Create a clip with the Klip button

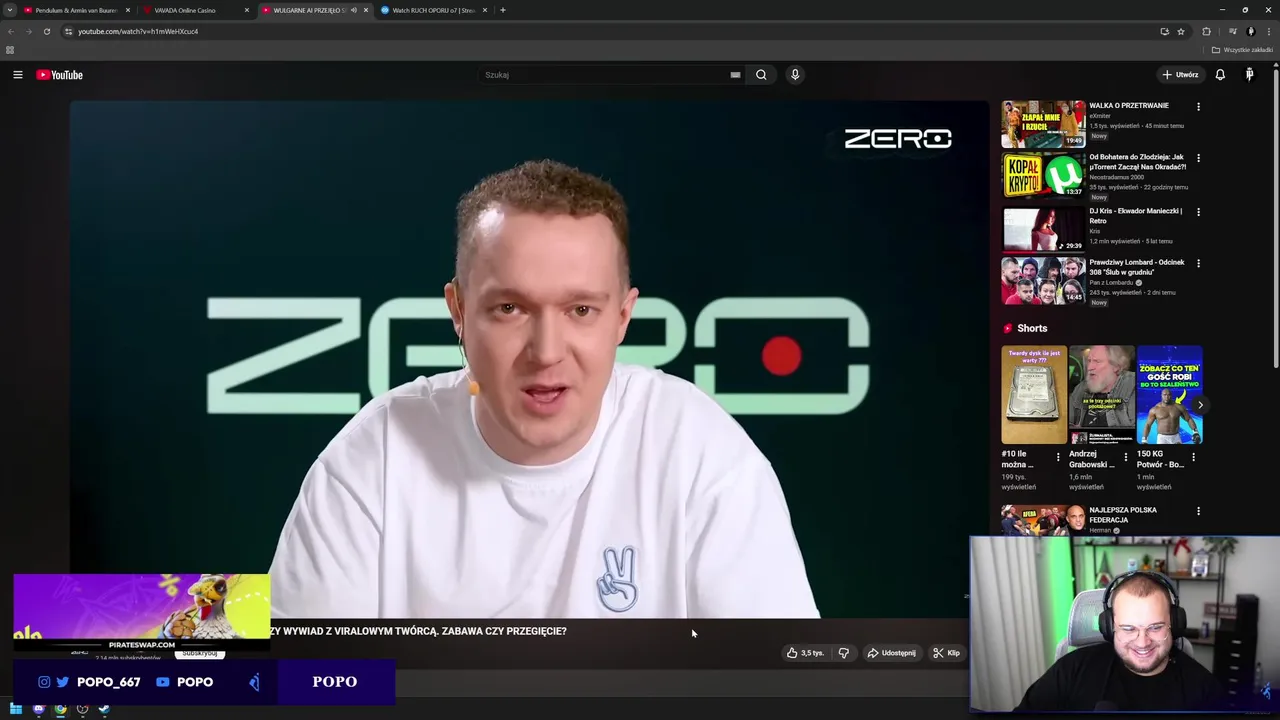[946, 653]
